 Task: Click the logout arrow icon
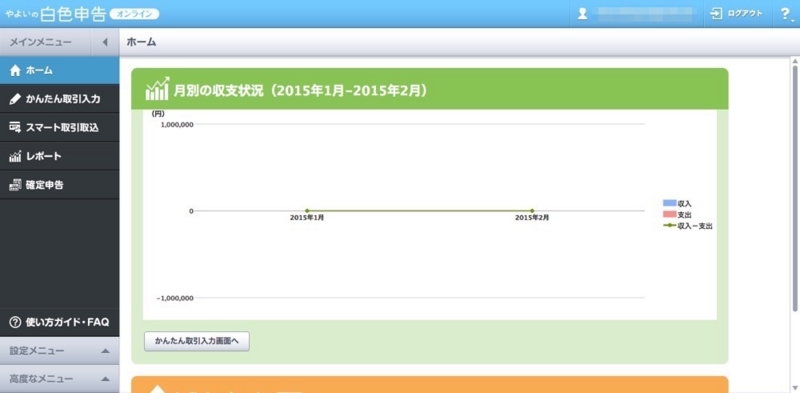[x=716, y=14]
